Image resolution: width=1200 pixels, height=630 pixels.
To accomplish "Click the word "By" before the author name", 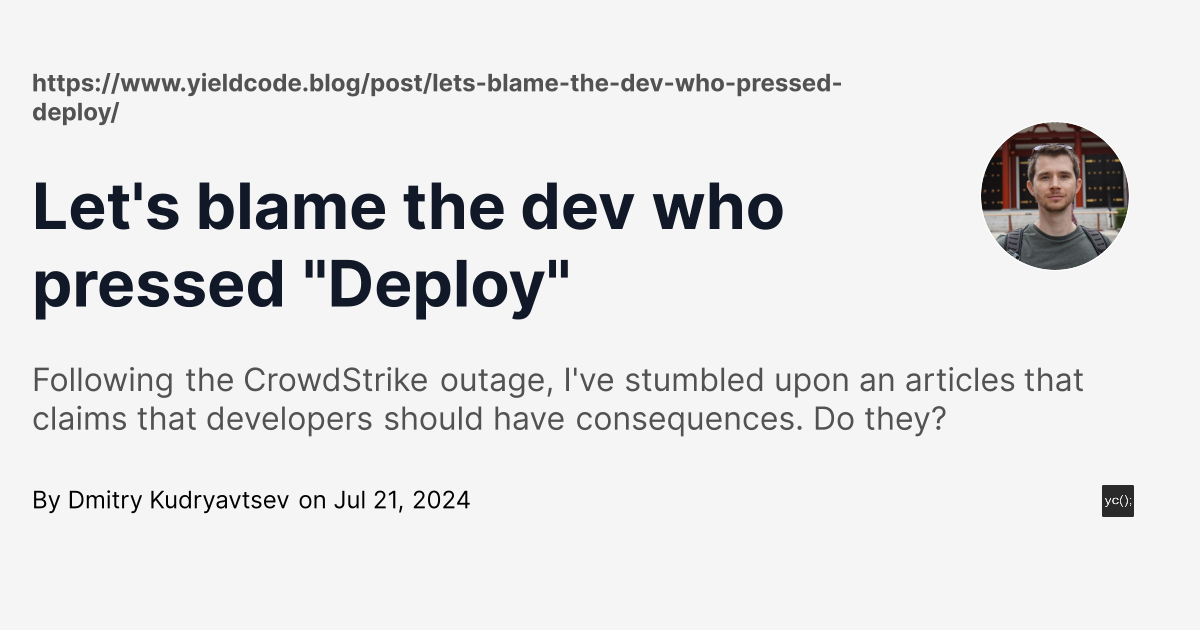I will (x=46, y=500).
